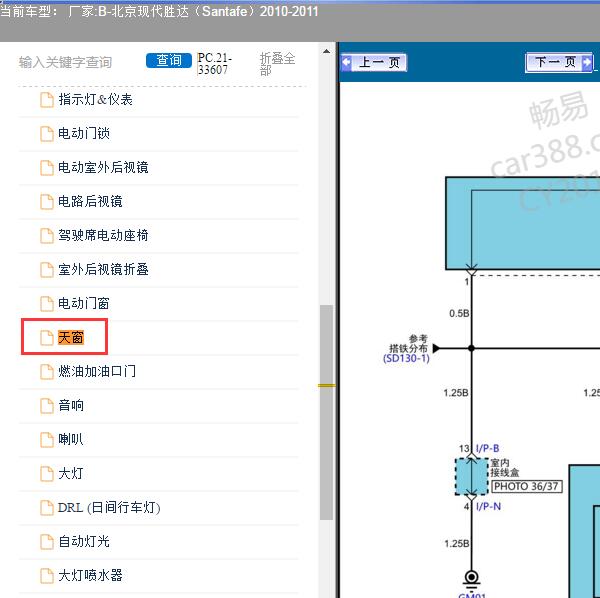
Task: Go to previous page with 上一页
Action: point(374,62)
